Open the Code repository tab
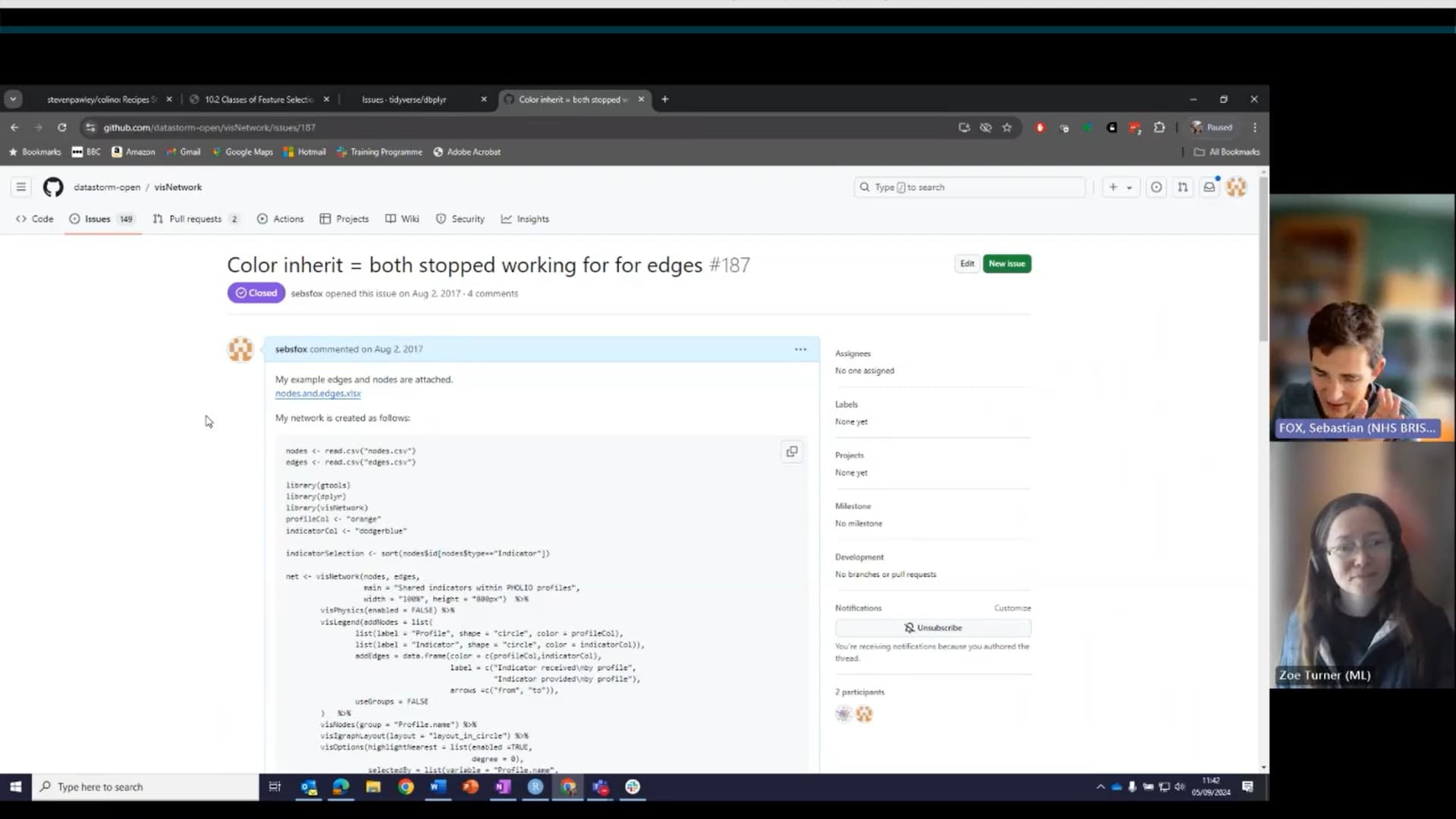This screenshot has height=819, width=1456. pos(35,219)
